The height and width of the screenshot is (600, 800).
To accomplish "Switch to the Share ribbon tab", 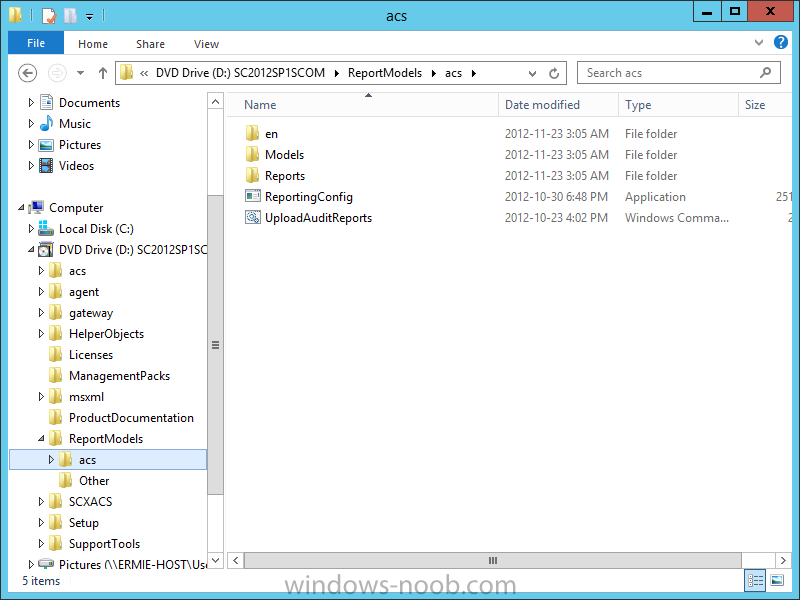I will pos(151,44).
